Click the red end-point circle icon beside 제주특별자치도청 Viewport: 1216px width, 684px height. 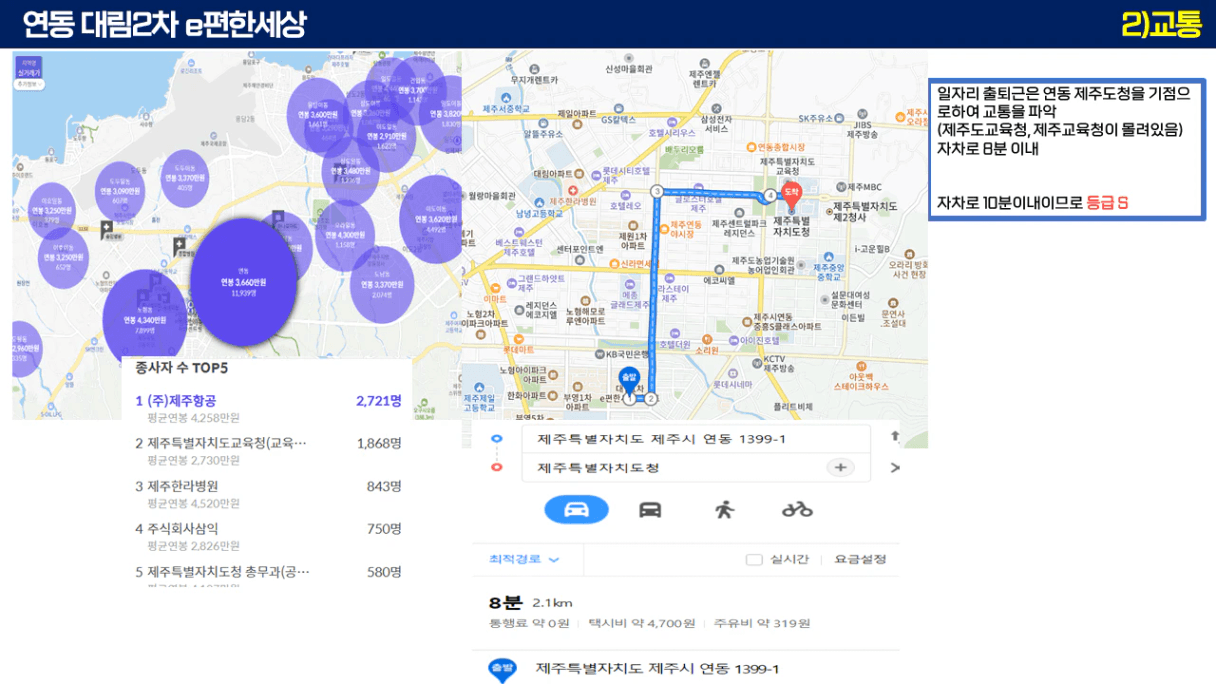click(497, 467)
